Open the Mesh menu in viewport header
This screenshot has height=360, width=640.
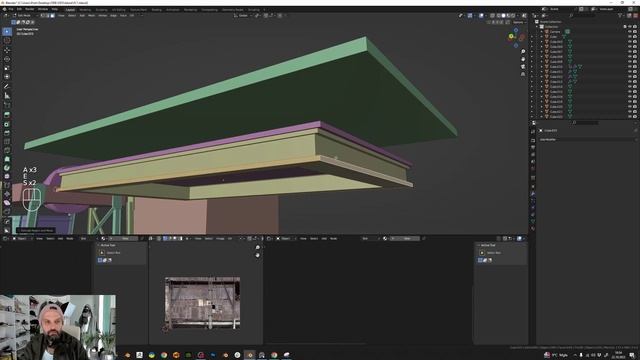click(91, 16)
